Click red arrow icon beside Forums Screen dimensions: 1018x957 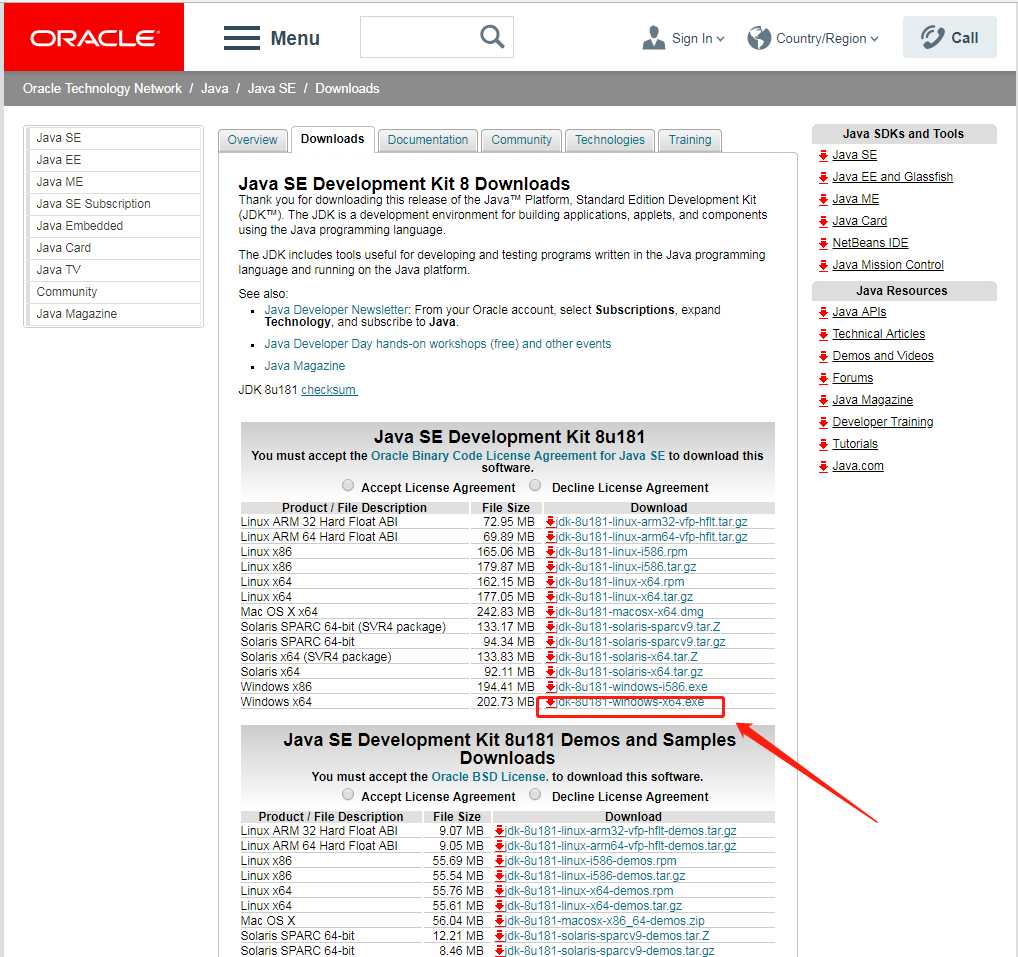(x=823, y=379)
